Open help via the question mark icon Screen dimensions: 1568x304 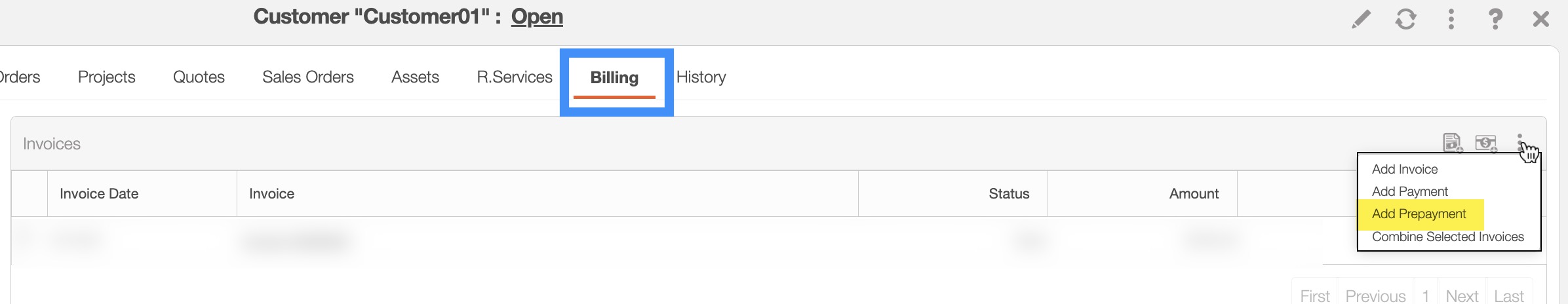click(x=1495, y=19)
